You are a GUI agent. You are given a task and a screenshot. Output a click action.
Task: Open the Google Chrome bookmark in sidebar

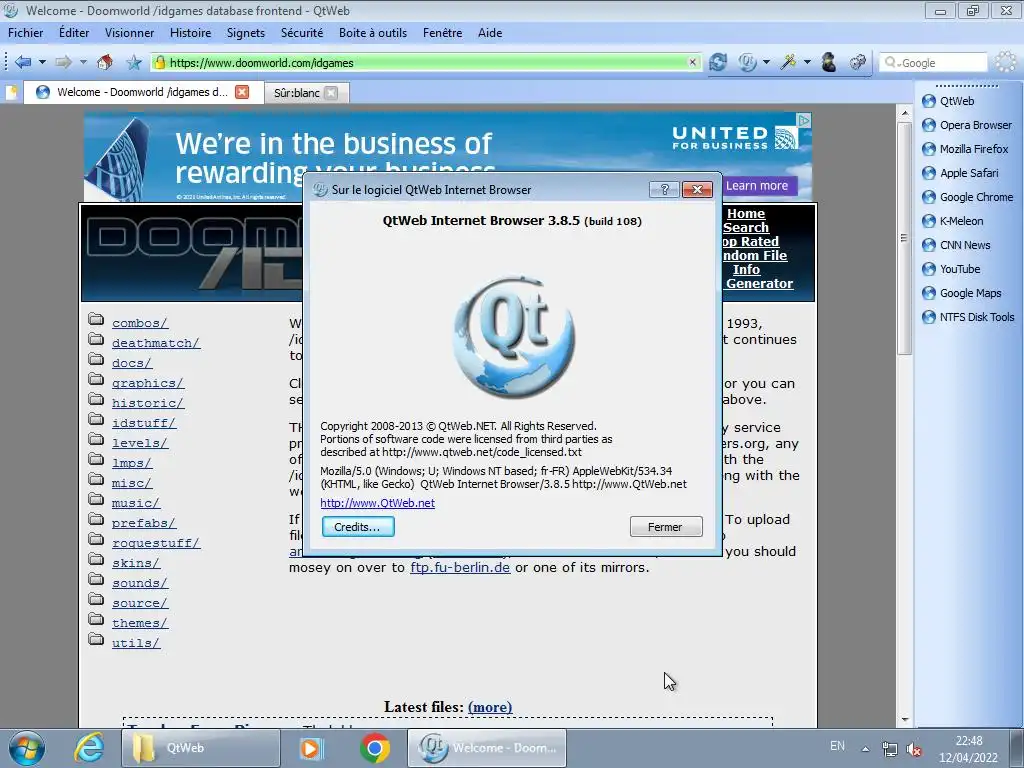point(967,197)
